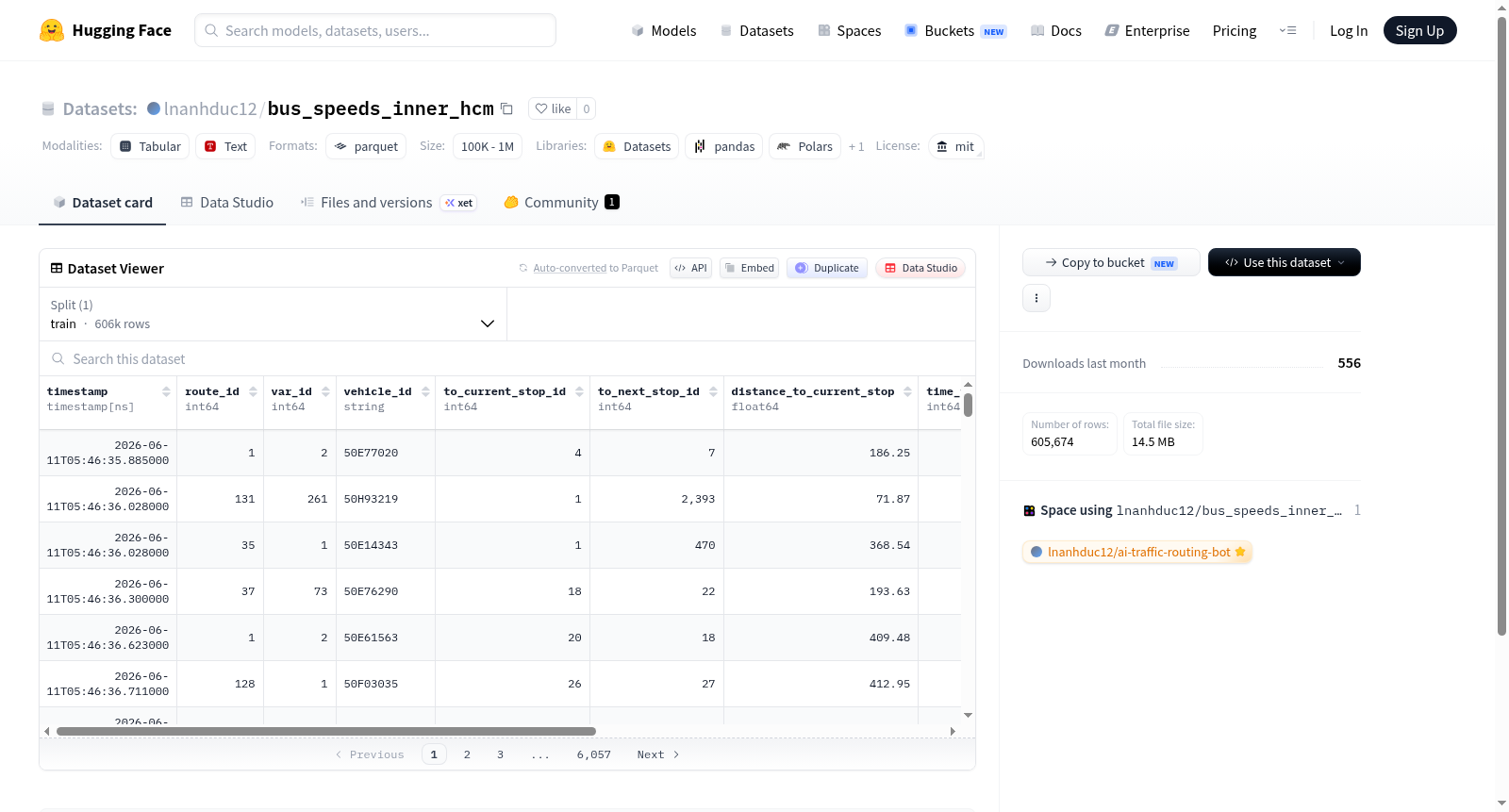Open the Data Studio tab

pyautogui.click(x=227, y=203)
